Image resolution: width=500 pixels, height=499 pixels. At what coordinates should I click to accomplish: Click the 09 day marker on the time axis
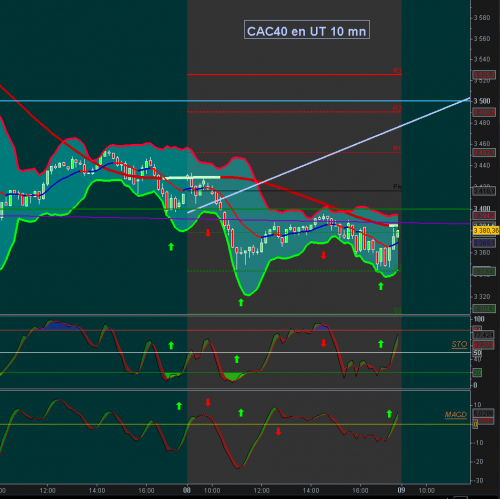(x=401, y=490)
